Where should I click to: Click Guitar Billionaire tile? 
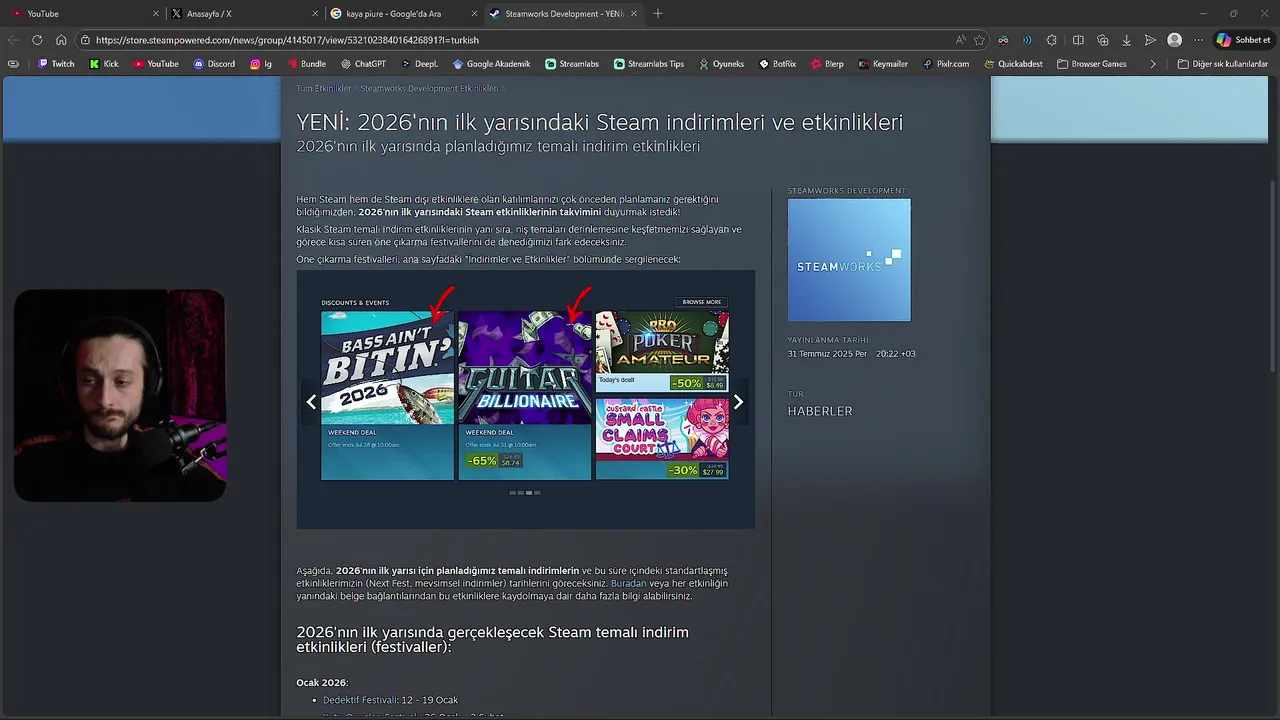point(525,396)
